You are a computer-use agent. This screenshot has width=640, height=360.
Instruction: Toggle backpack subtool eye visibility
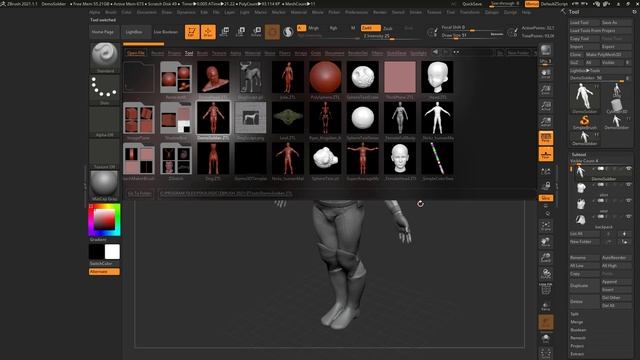pos(629,216)
